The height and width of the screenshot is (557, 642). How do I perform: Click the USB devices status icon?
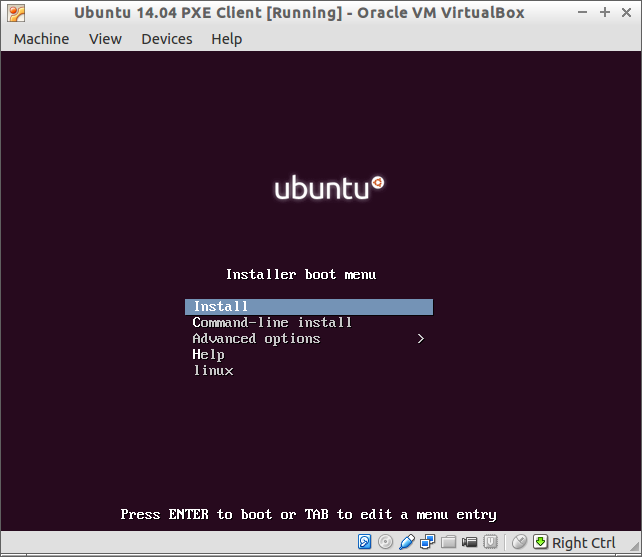(407, 542)
